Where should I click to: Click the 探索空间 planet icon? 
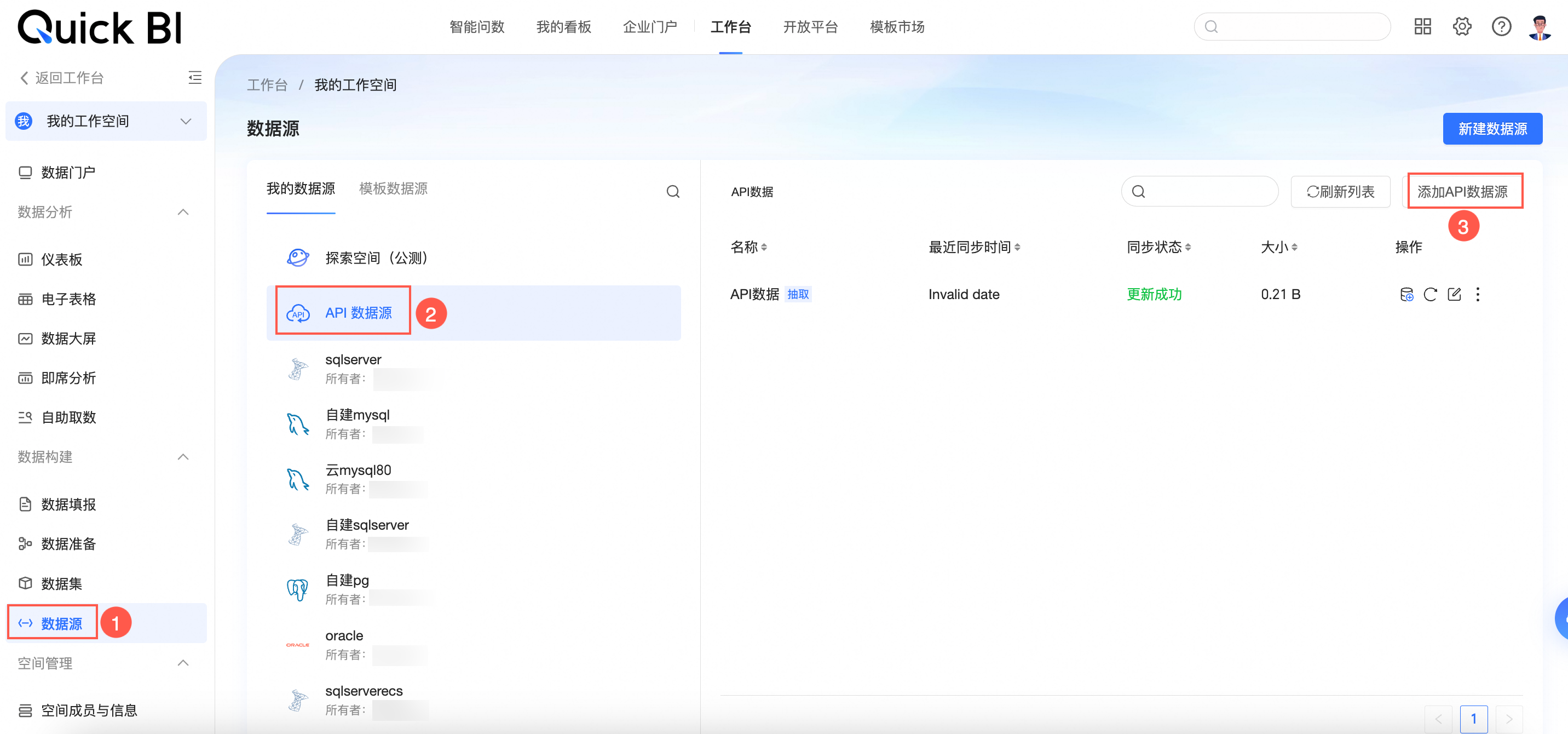tap(298, 257)
